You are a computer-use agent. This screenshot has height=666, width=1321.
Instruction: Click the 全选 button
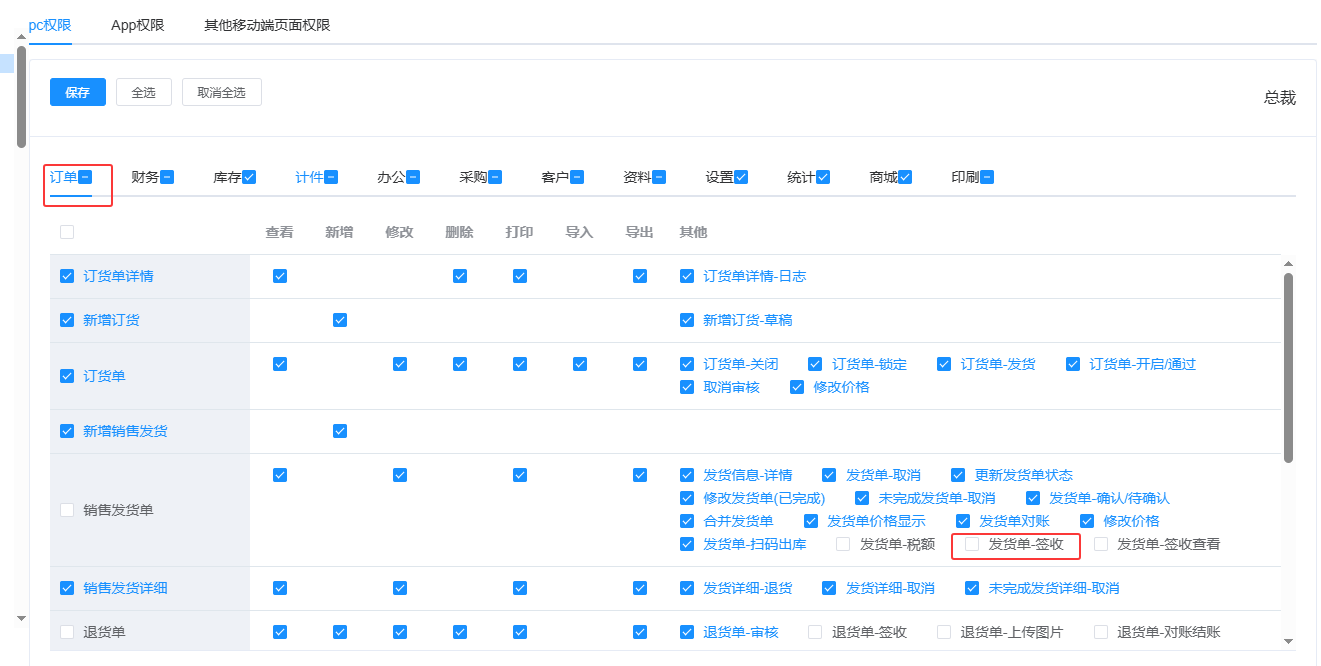[x=143, y=92]
